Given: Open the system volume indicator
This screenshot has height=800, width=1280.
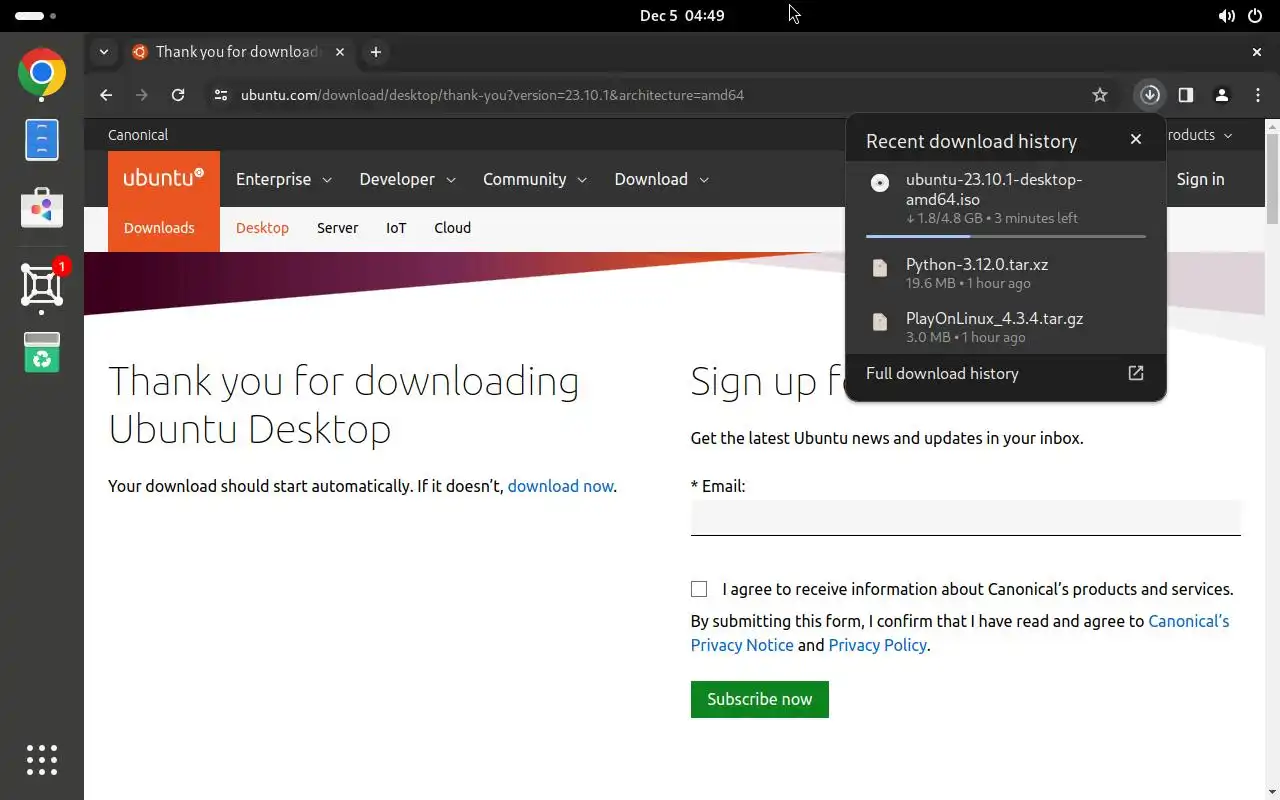Looking at the screenshot, I should click(1227, 16).
